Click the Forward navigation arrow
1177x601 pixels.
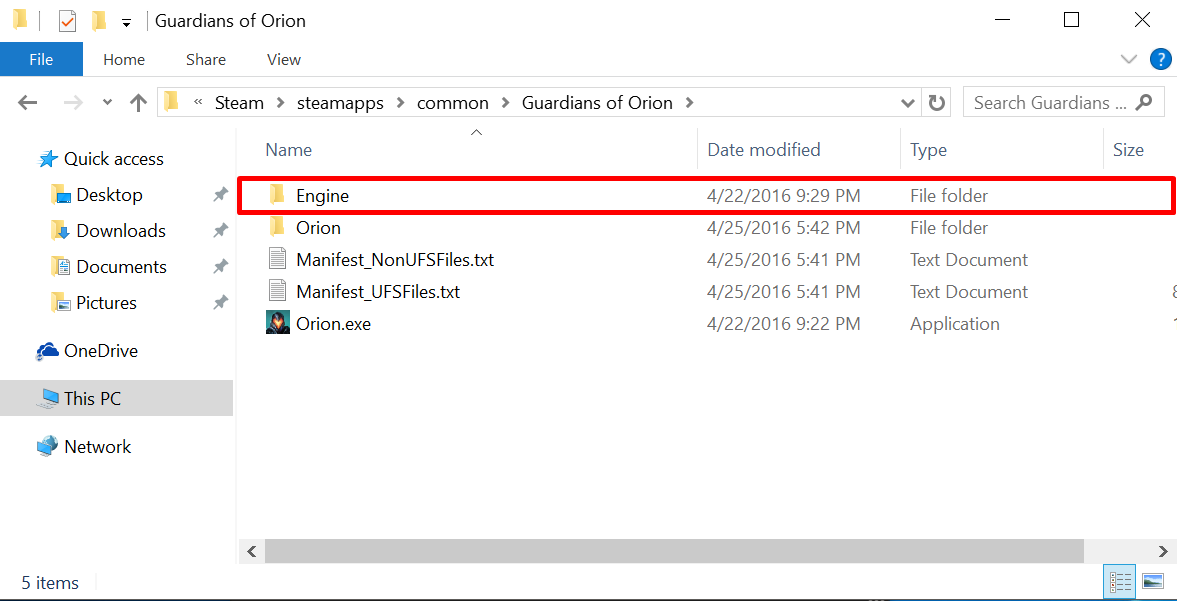(73, 103)
